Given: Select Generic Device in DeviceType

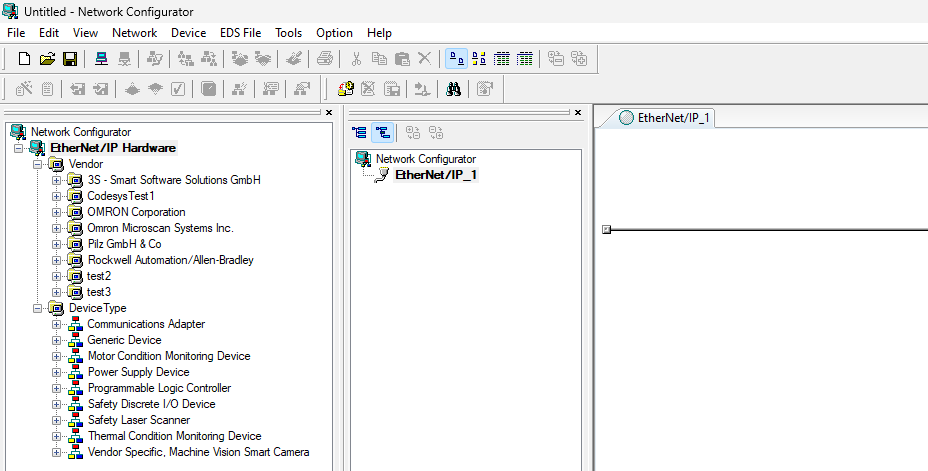Looking at the screenshot, I should 124,340.
